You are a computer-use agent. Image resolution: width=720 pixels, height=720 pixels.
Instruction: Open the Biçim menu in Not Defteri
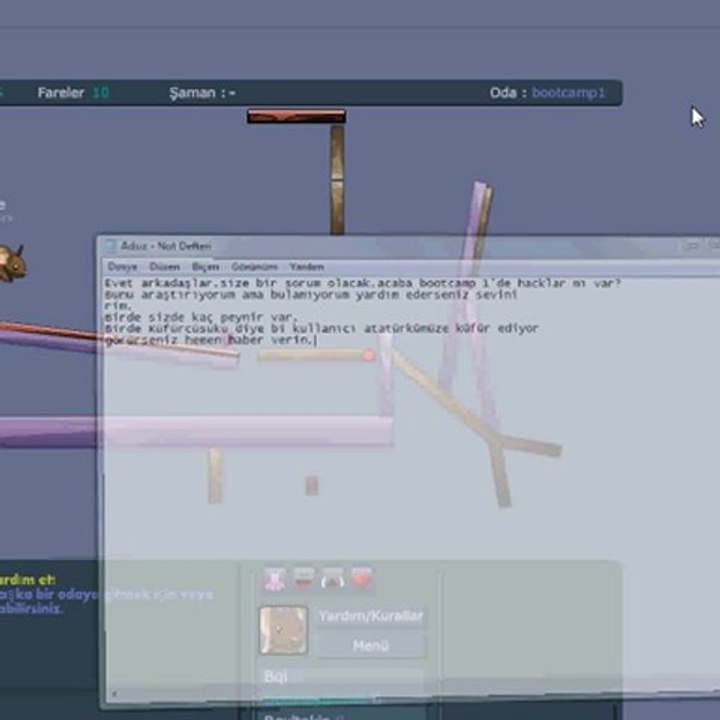click(205, 267)
